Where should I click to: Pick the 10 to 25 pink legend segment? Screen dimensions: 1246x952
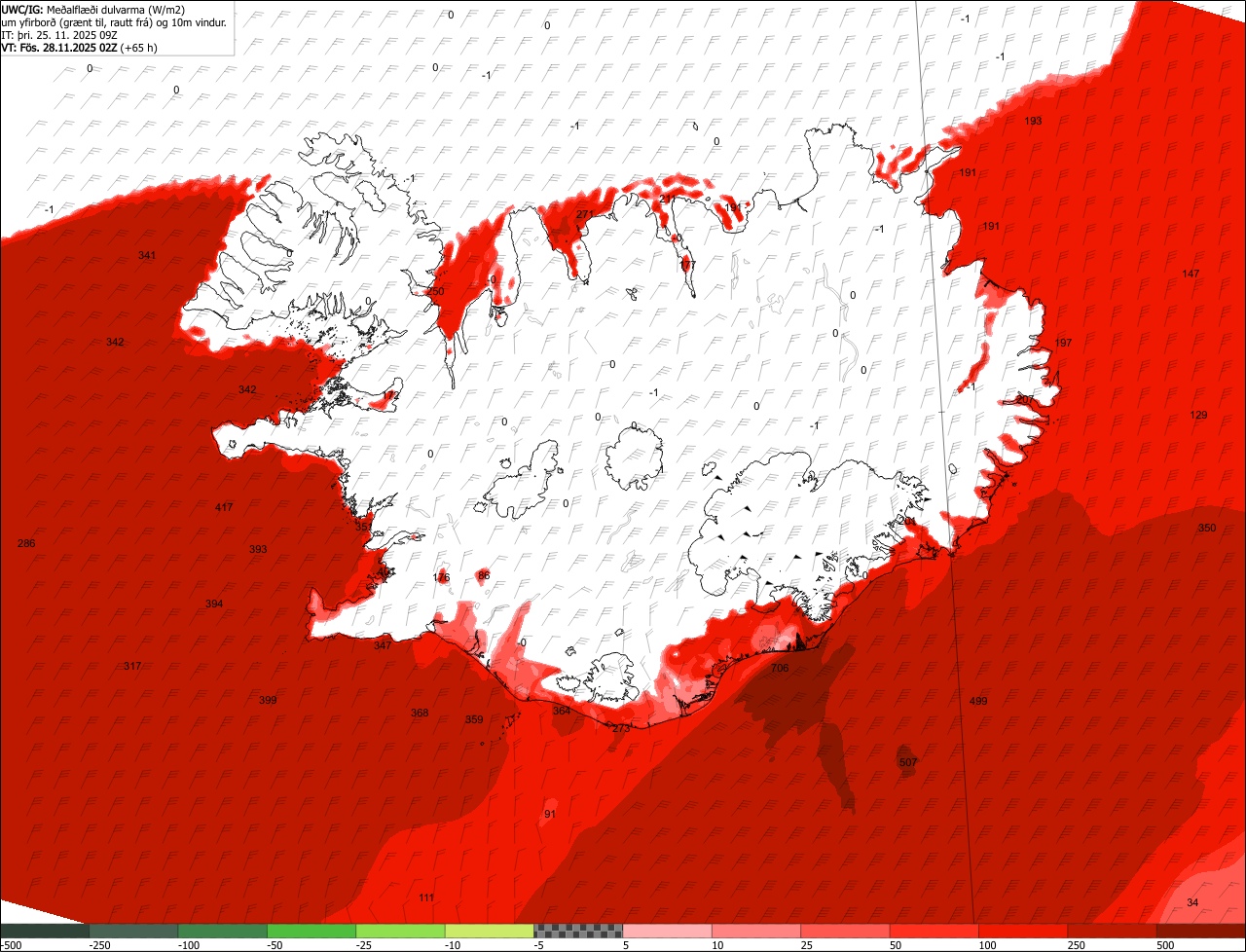(x=756, y=931)
